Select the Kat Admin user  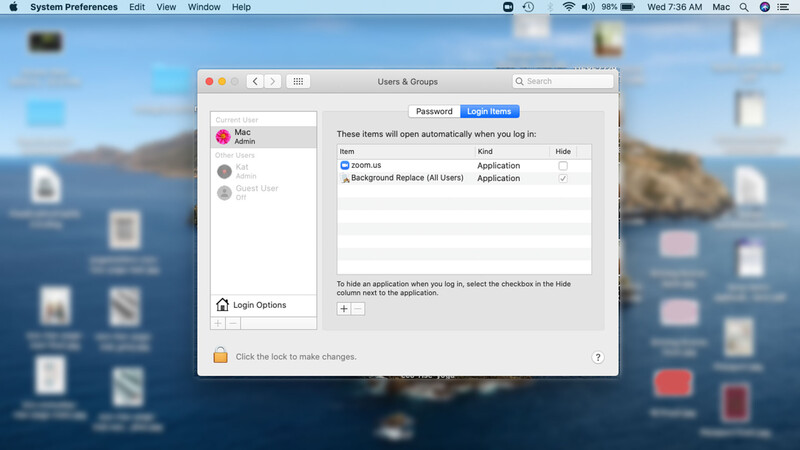pyautogui.click(x=264, y=171)
